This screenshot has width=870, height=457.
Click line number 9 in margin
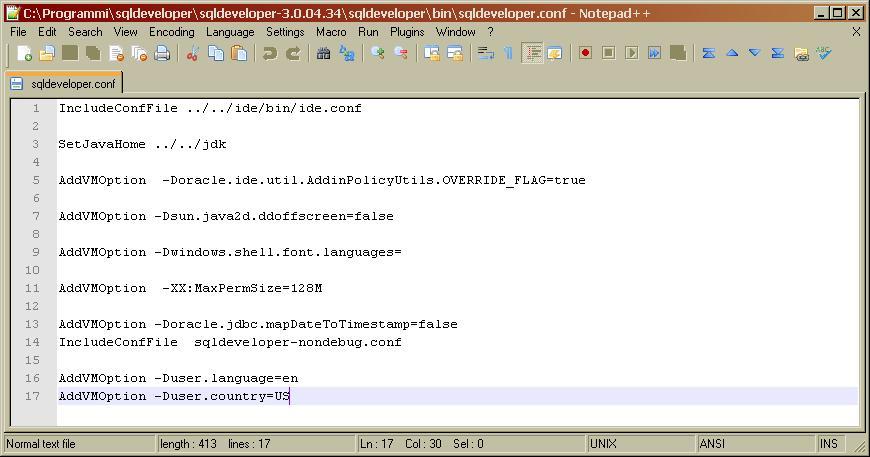(x=36, y=252)
